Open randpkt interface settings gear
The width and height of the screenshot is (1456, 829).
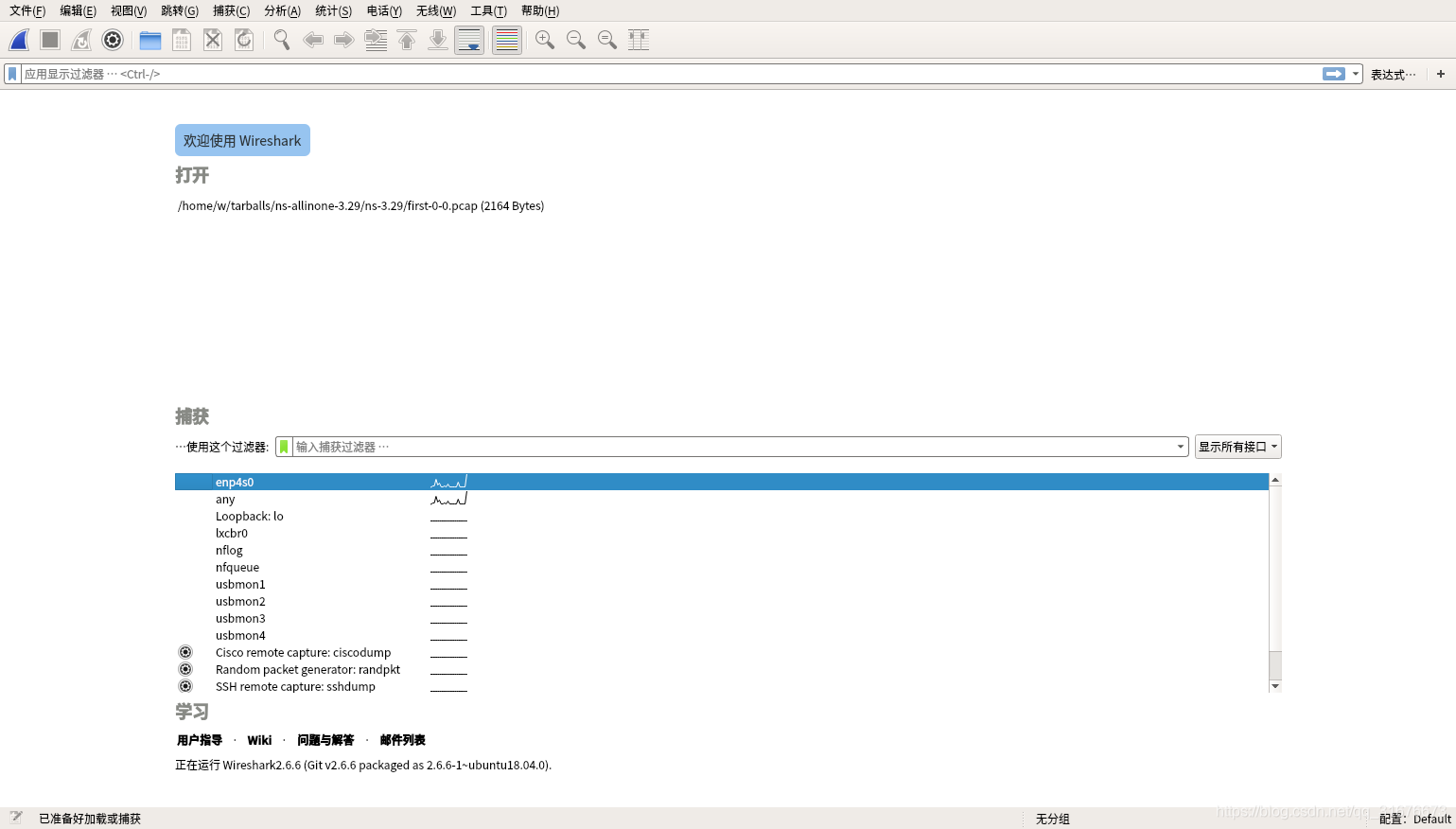pyautogui.click(x=185, y=669)
